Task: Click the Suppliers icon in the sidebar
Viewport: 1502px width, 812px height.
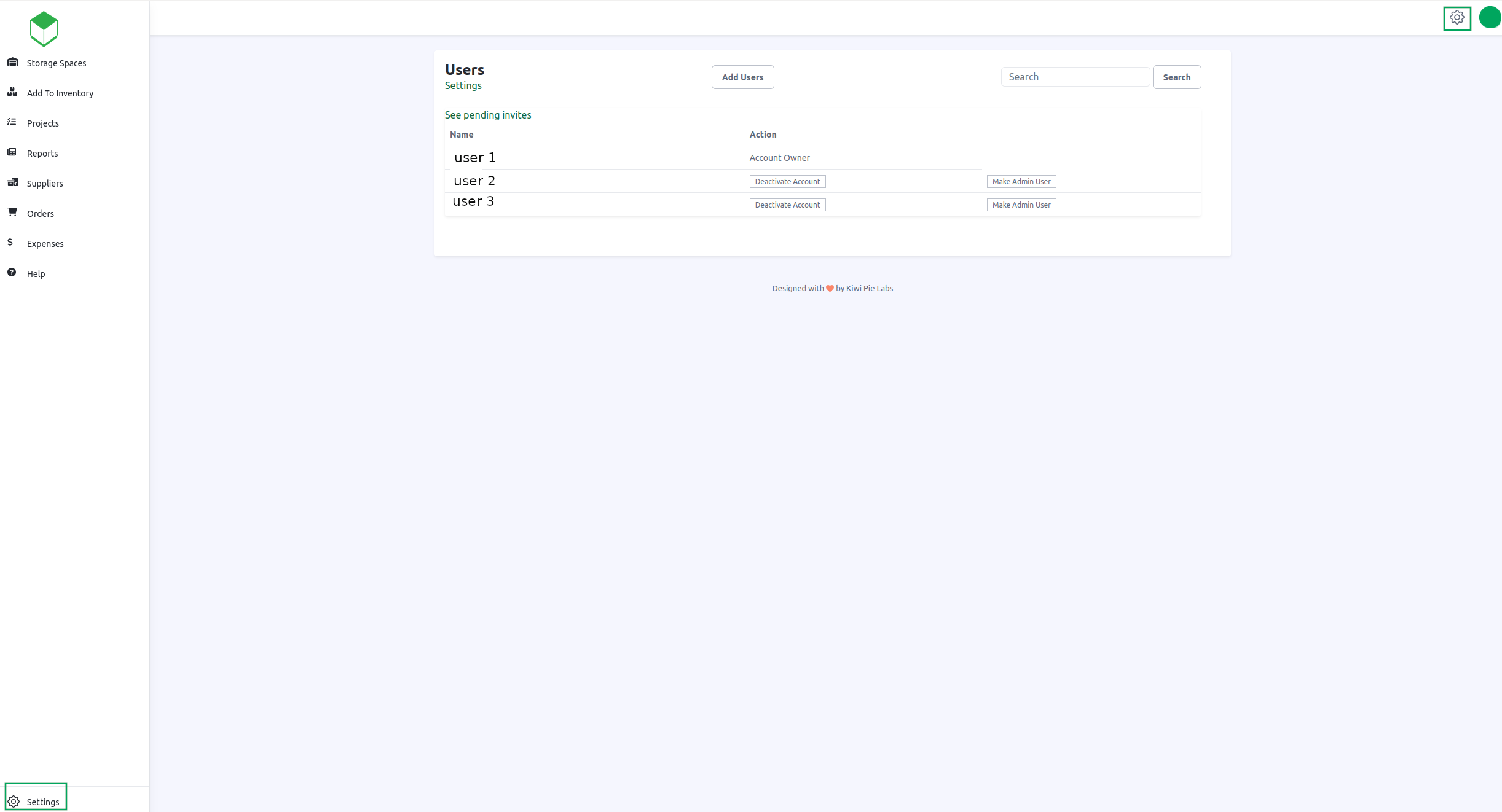Action: click(12, 182)
